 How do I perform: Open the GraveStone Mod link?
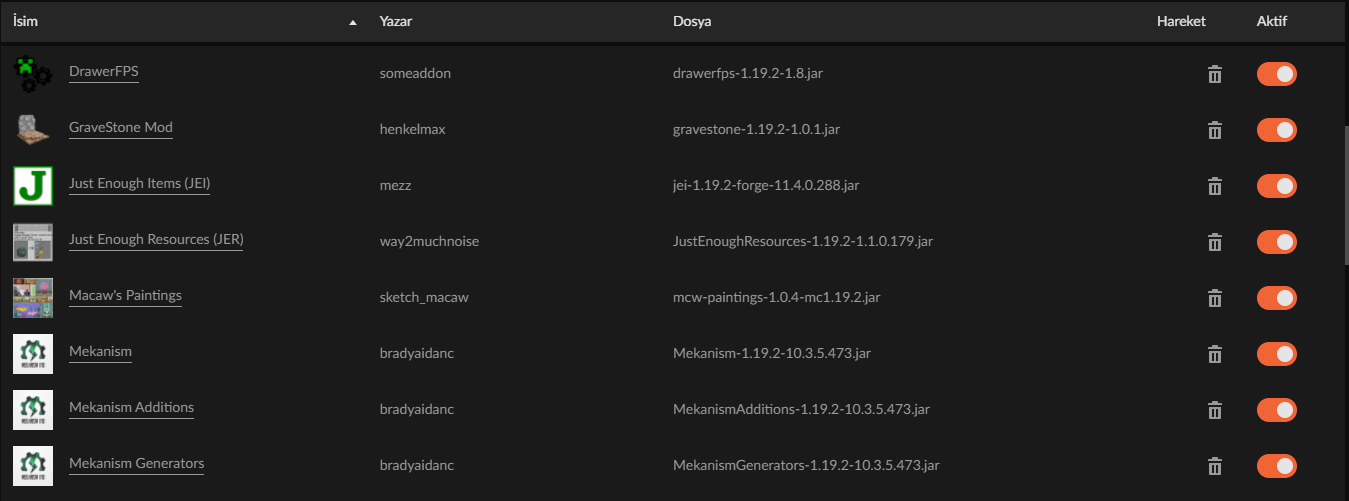pos(121,128)
